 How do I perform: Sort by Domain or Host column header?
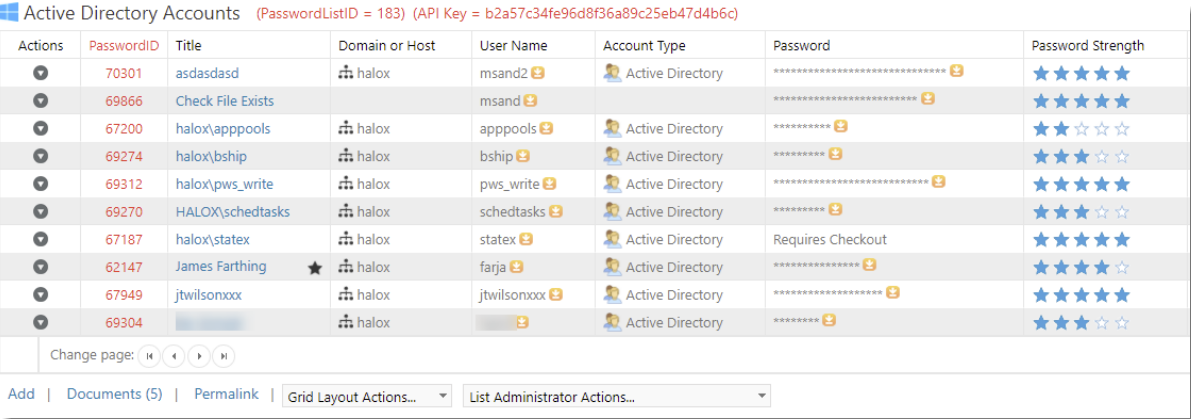pyautogui.click(x=387, y=46)
